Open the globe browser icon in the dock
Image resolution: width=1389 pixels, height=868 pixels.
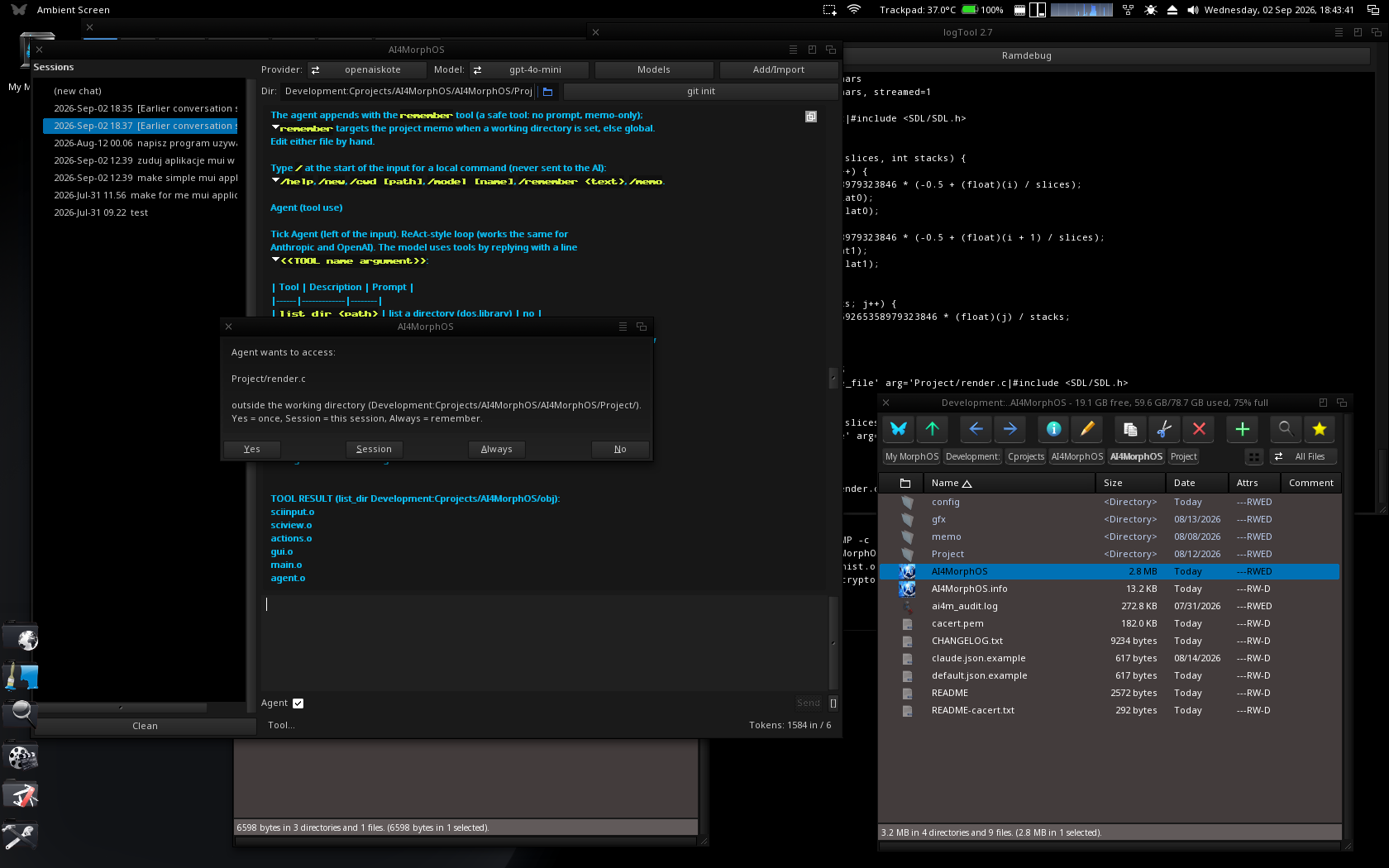coord(21,638)
